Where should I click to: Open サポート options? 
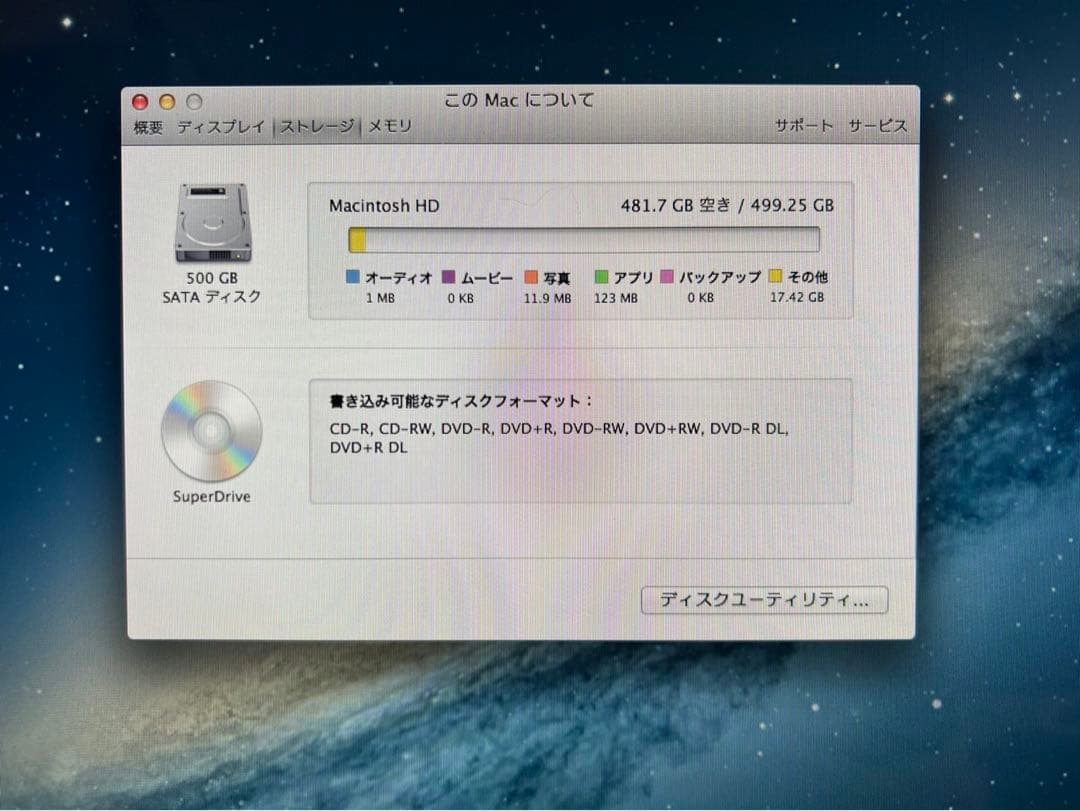click(x=803, y=125)
